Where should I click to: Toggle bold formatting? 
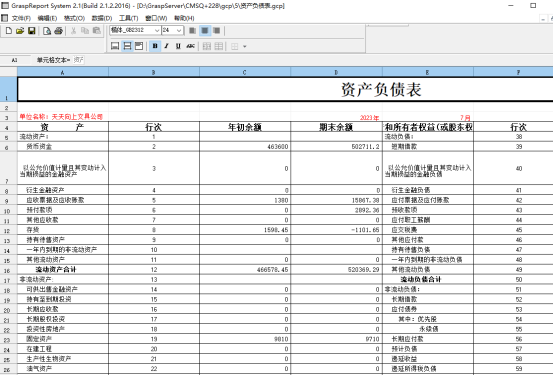(x=155, y=46)
